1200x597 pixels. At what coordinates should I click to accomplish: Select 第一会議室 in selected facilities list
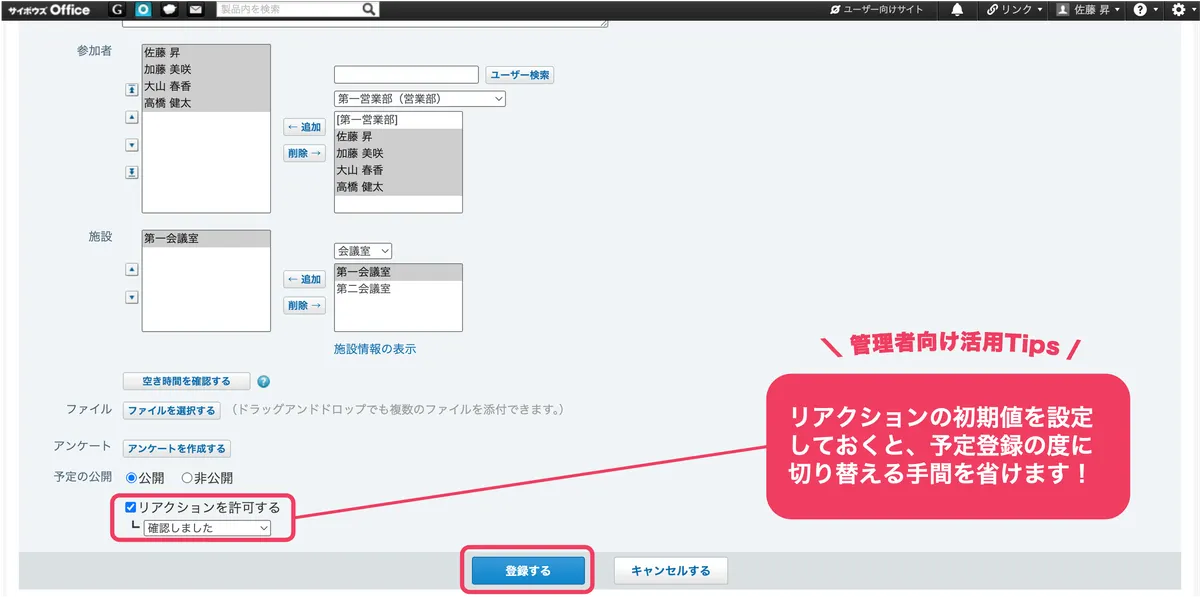[x=206, y=239]
